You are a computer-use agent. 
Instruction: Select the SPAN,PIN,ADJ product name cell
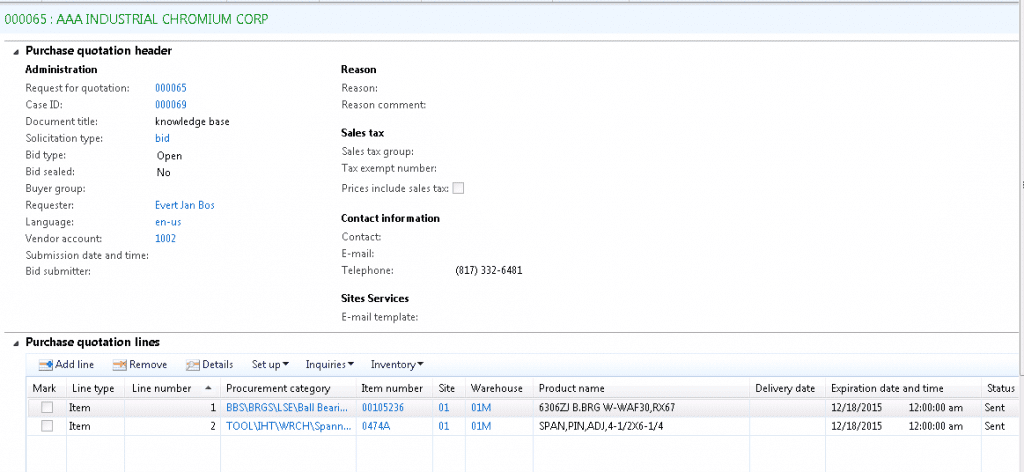tap(600, 426)
